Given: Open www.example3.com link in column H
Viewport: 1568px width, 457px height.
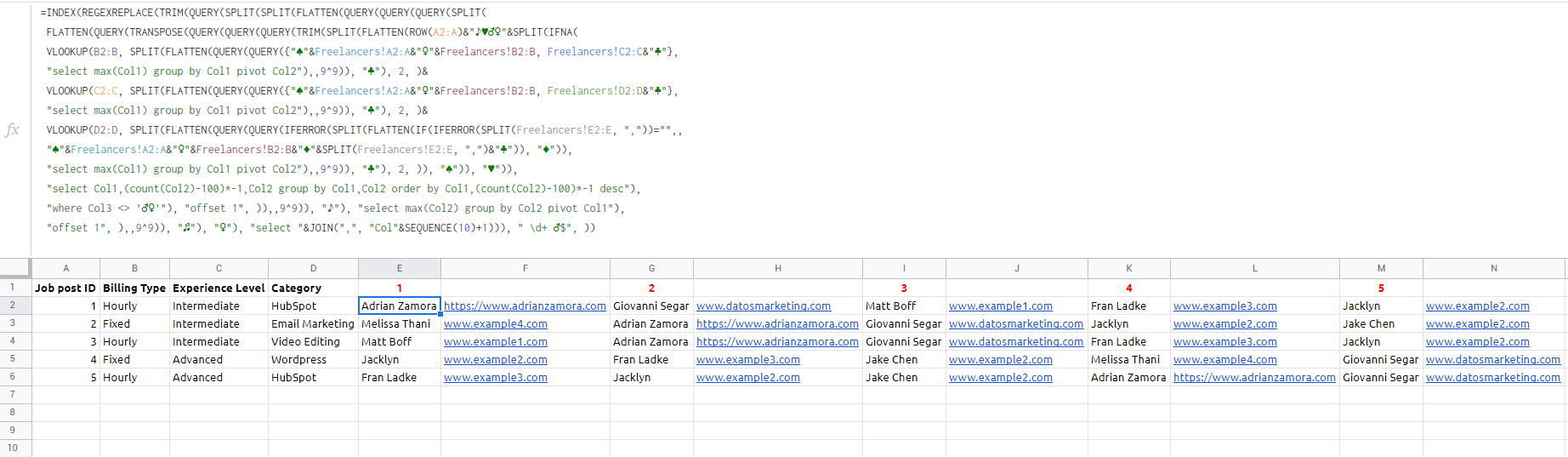Looking at the screenshot, I should click(x=748, y=359).
